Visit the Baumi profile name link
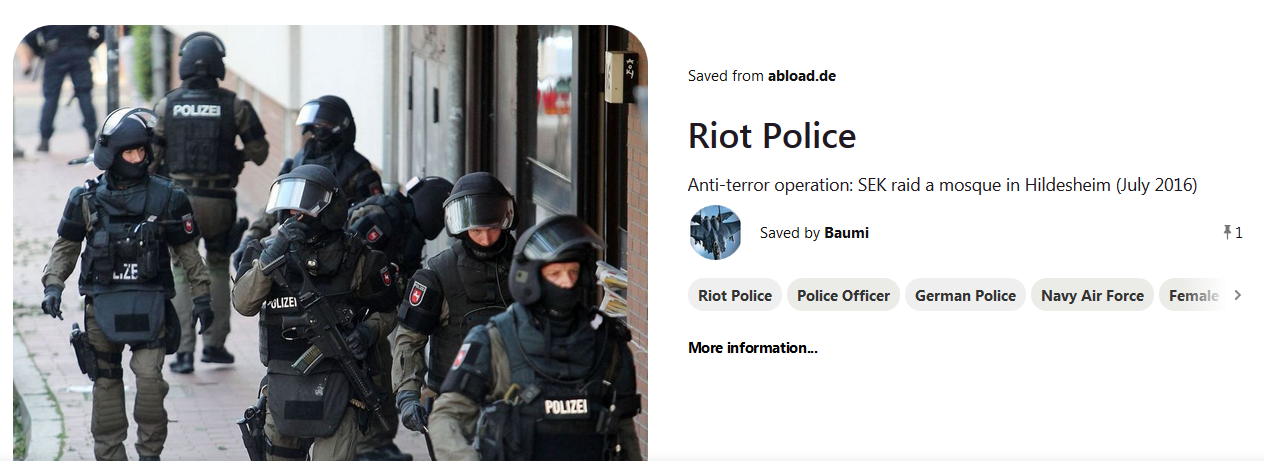The height and width of the screenshot is (468, 1264). pyautogui.click(x=846, y=233)
